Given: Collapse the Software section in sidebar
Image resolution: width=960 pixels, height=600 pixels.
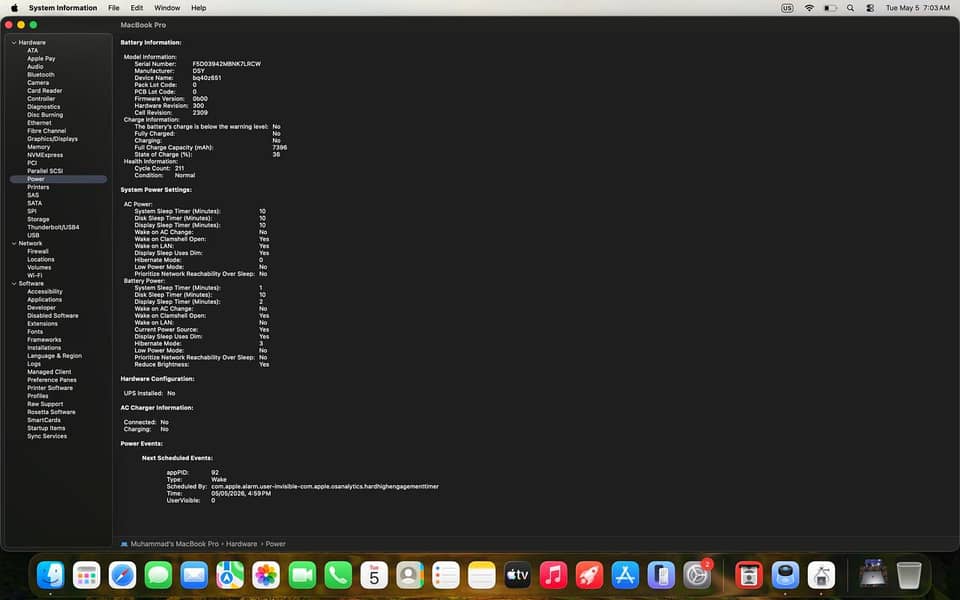Looking at the screenshot, I should tap(14, 283).
